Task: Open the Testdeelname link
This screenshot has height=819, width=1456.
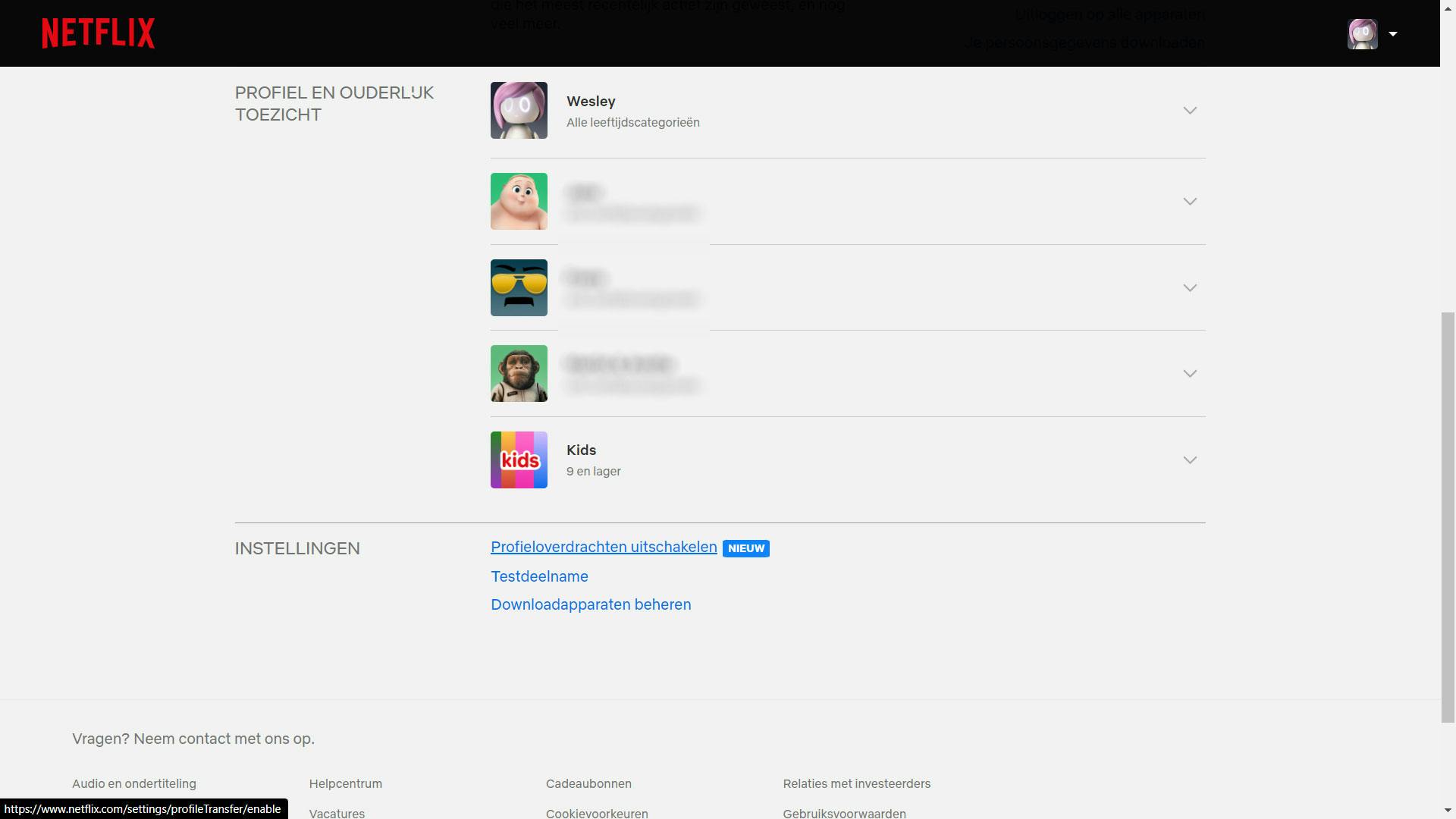Action: [539, 576]
